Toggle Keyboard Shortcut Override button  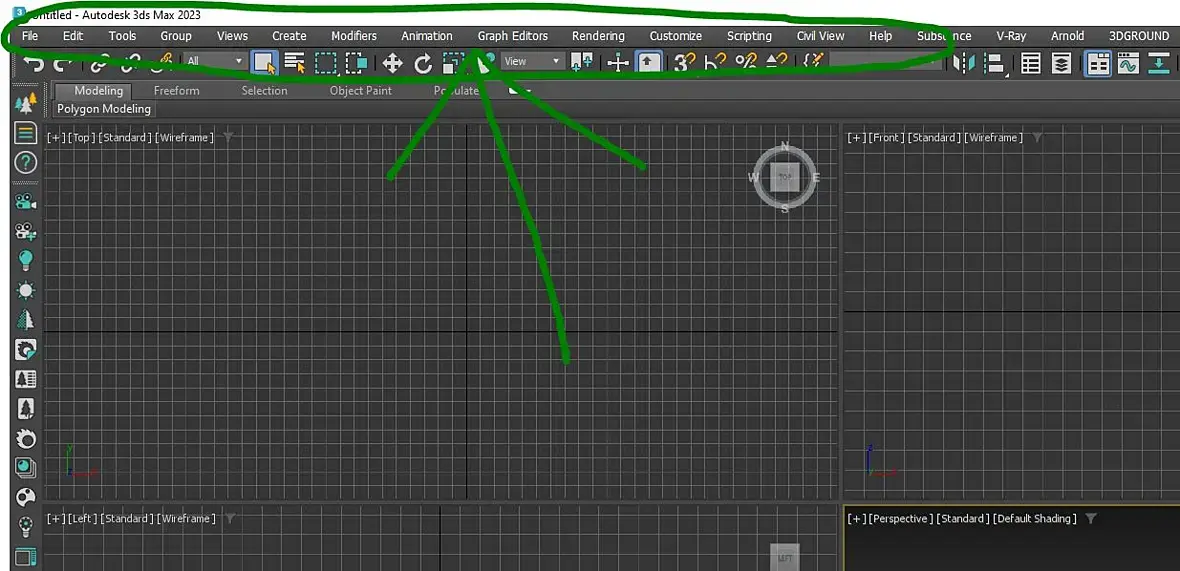649,62
